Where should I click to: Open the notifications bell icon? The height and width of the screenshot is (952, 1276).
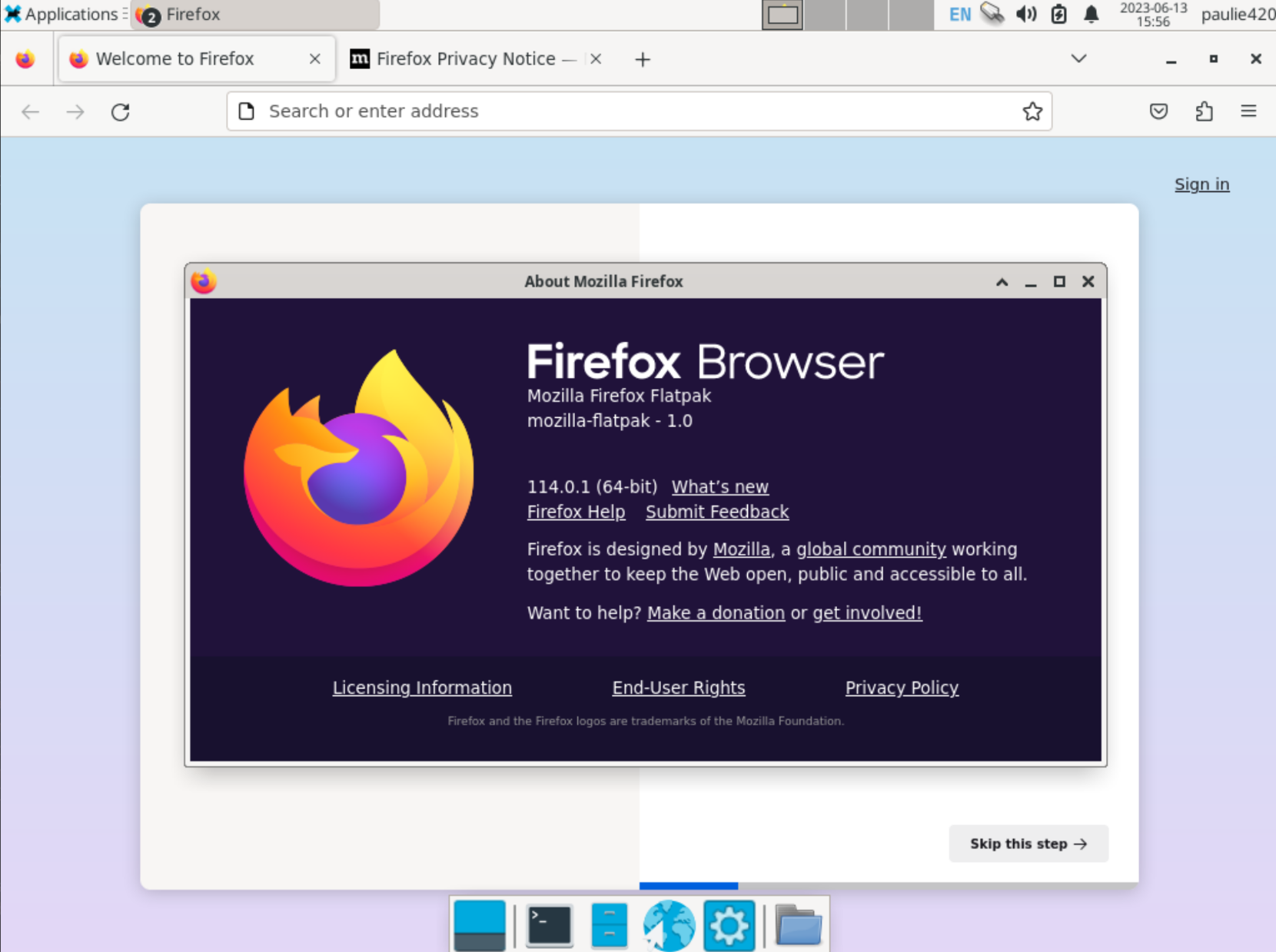click(x=1091, y=14)
